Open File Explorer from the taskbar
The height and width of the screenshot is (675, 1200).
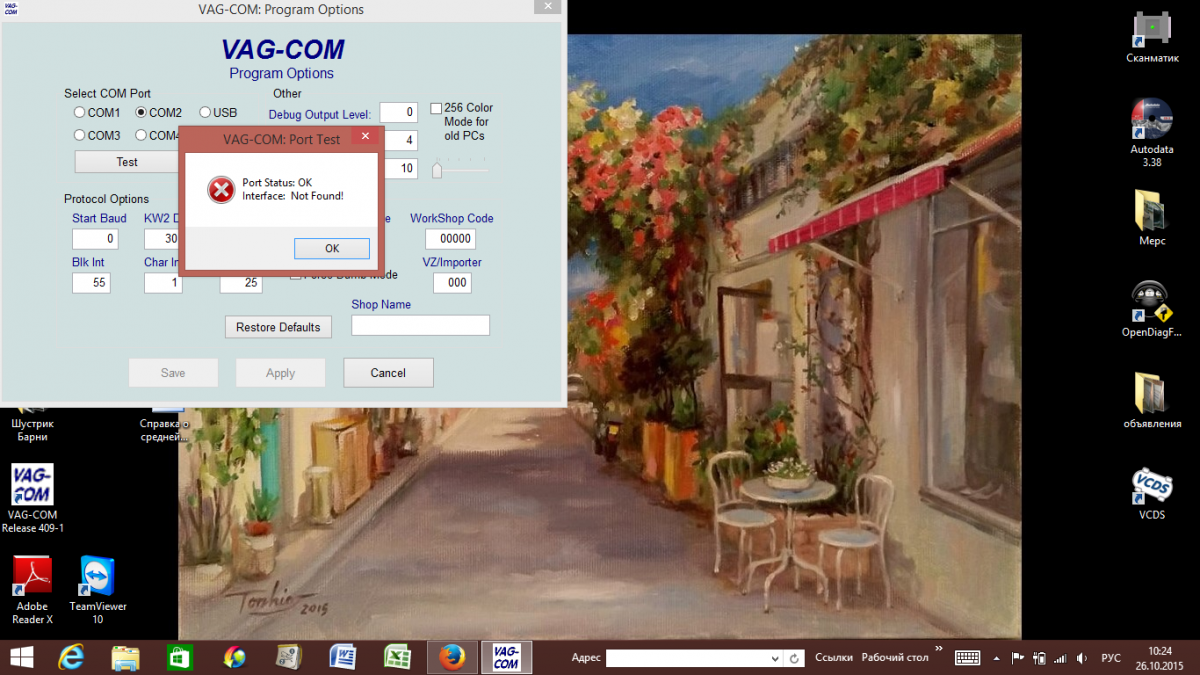pyautogui.click(x=126, y=657)
